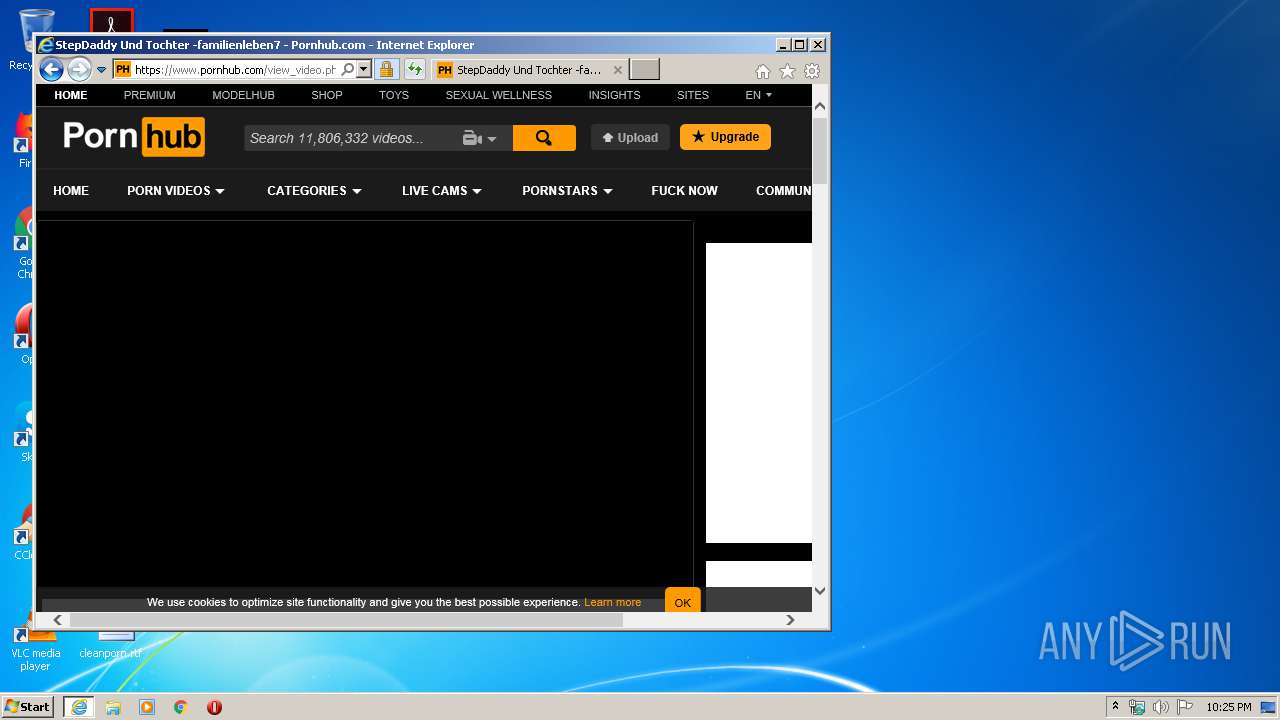Screen dimensions: 1280x720
Task: Click the video search input field
Action: [x=352, y=138]
